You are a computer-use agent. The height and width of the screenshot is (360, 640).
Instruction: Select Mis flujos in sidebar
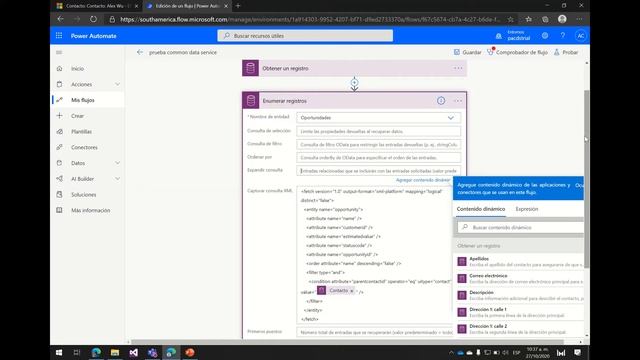pyautogui.click(x=82, y=100)
